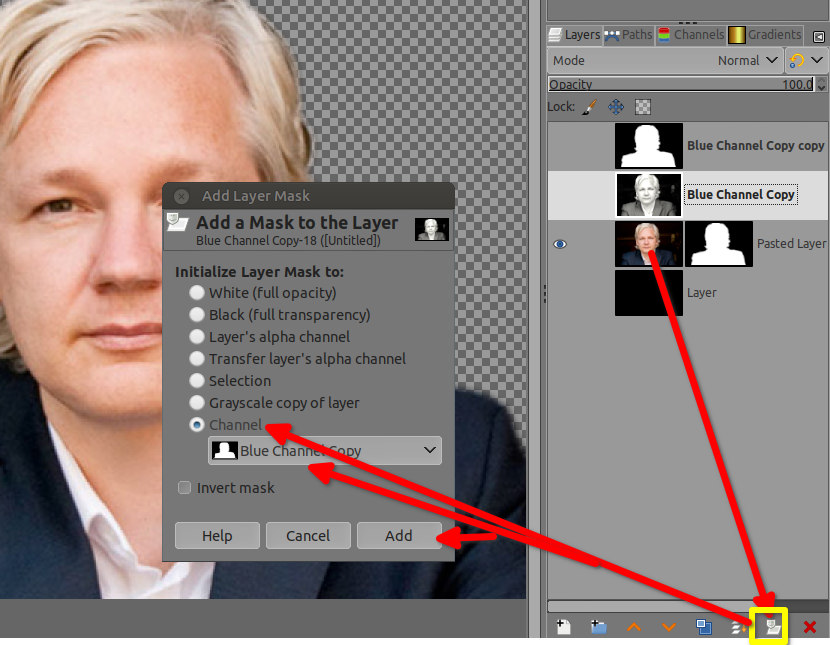Click the dialog's layer preview thumbnail
This screenshot has width=830, height=645.
(x=432, y=230)
